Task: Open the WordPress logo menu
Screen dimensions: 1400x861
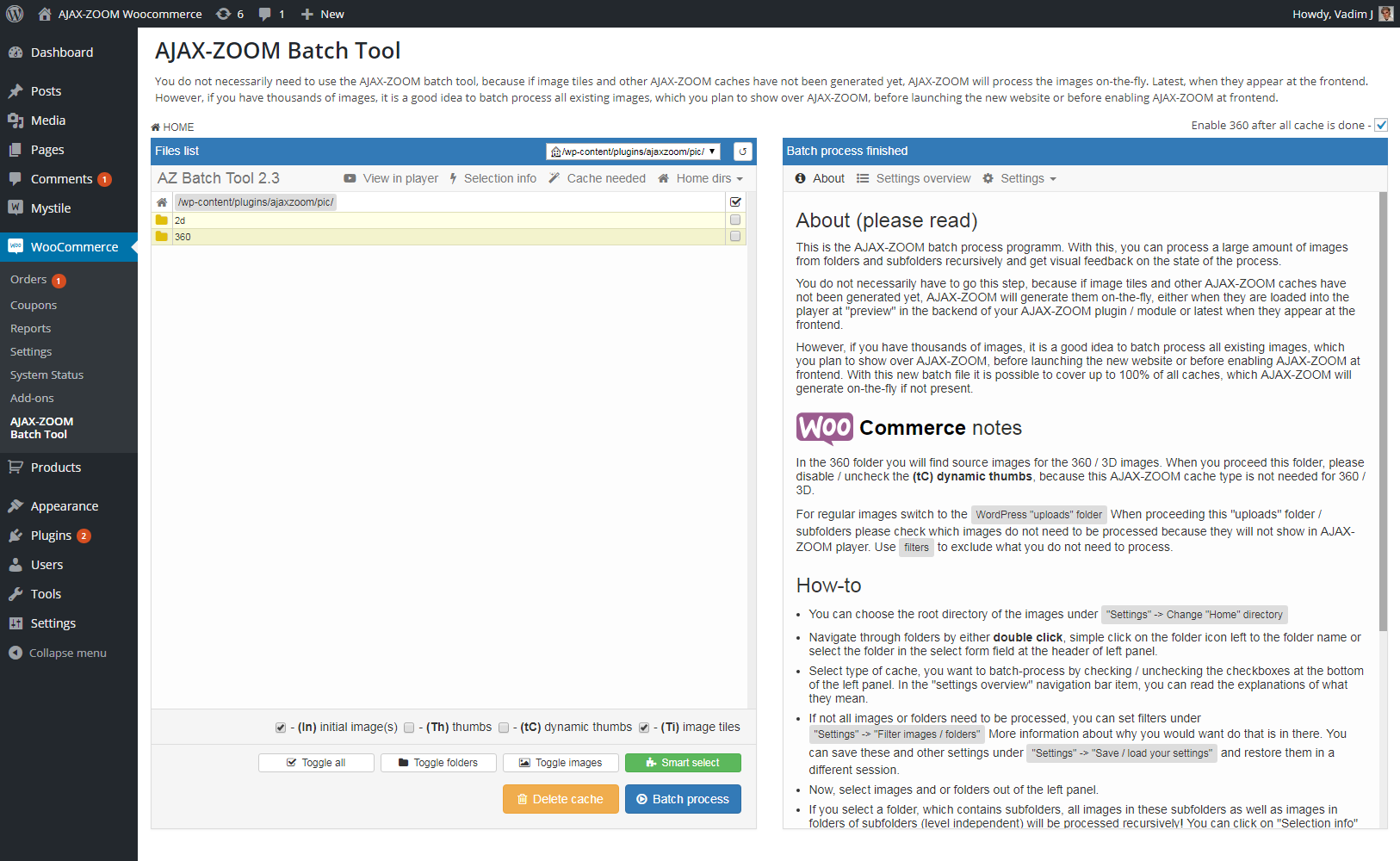Action: (x=15, y=14)
